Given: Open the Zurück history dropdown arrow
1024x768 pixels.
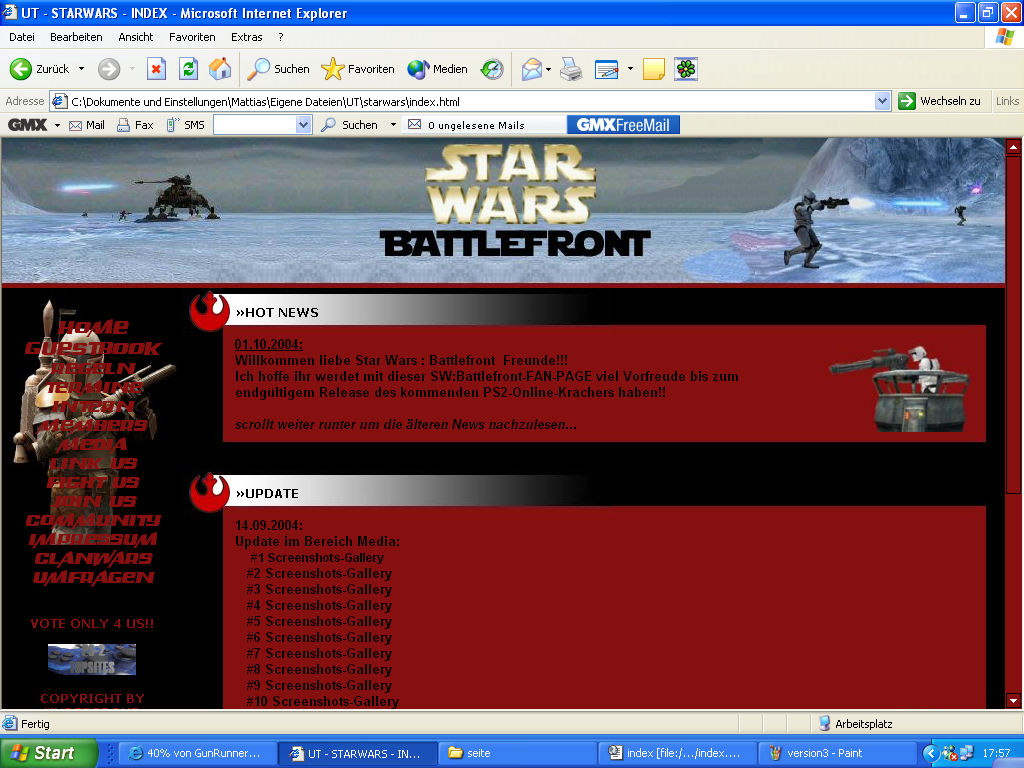Looking at the screenshot, I should [82, 69].
